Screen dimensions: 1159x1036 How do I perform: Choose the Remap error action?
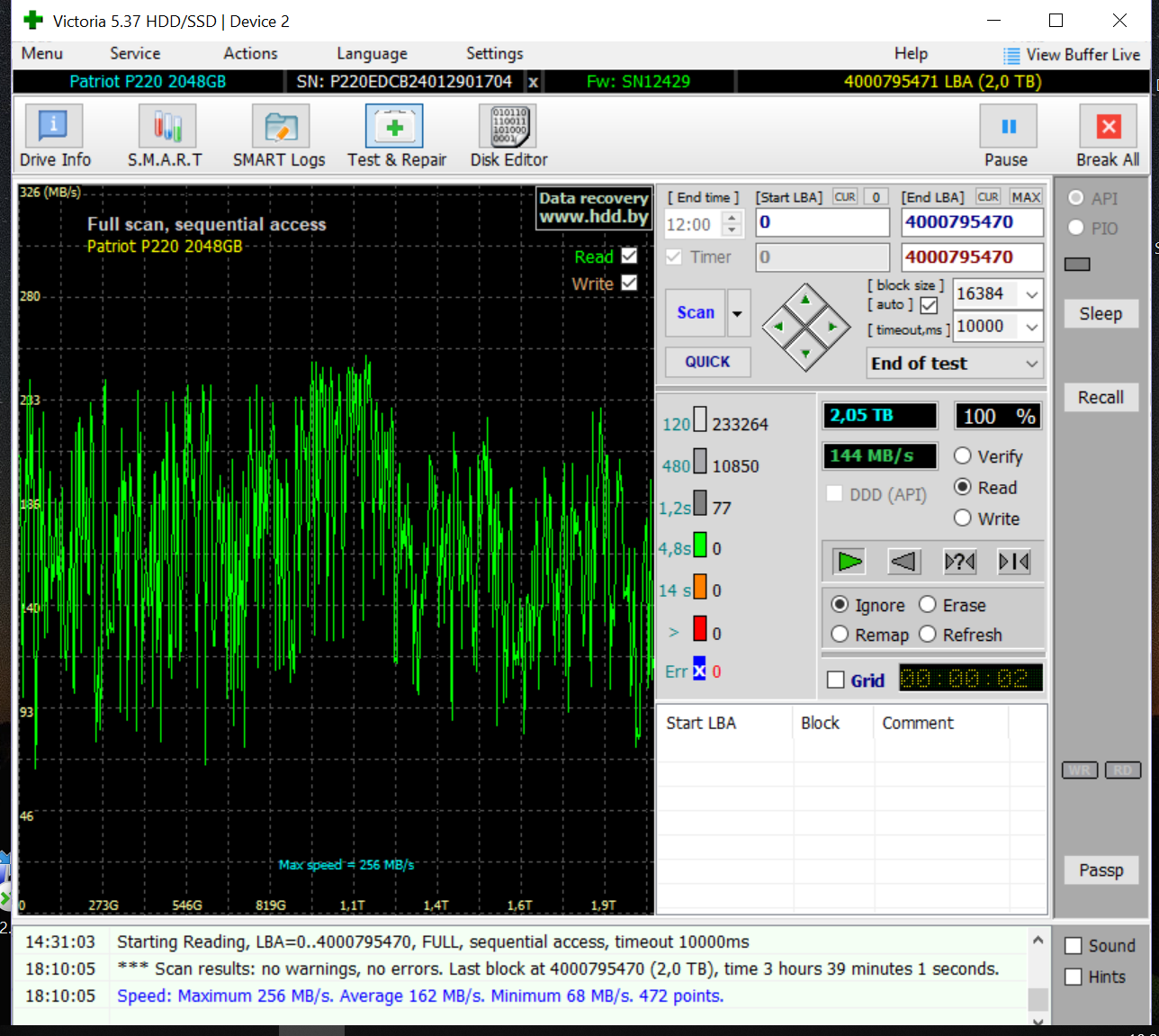coord(840,635)
